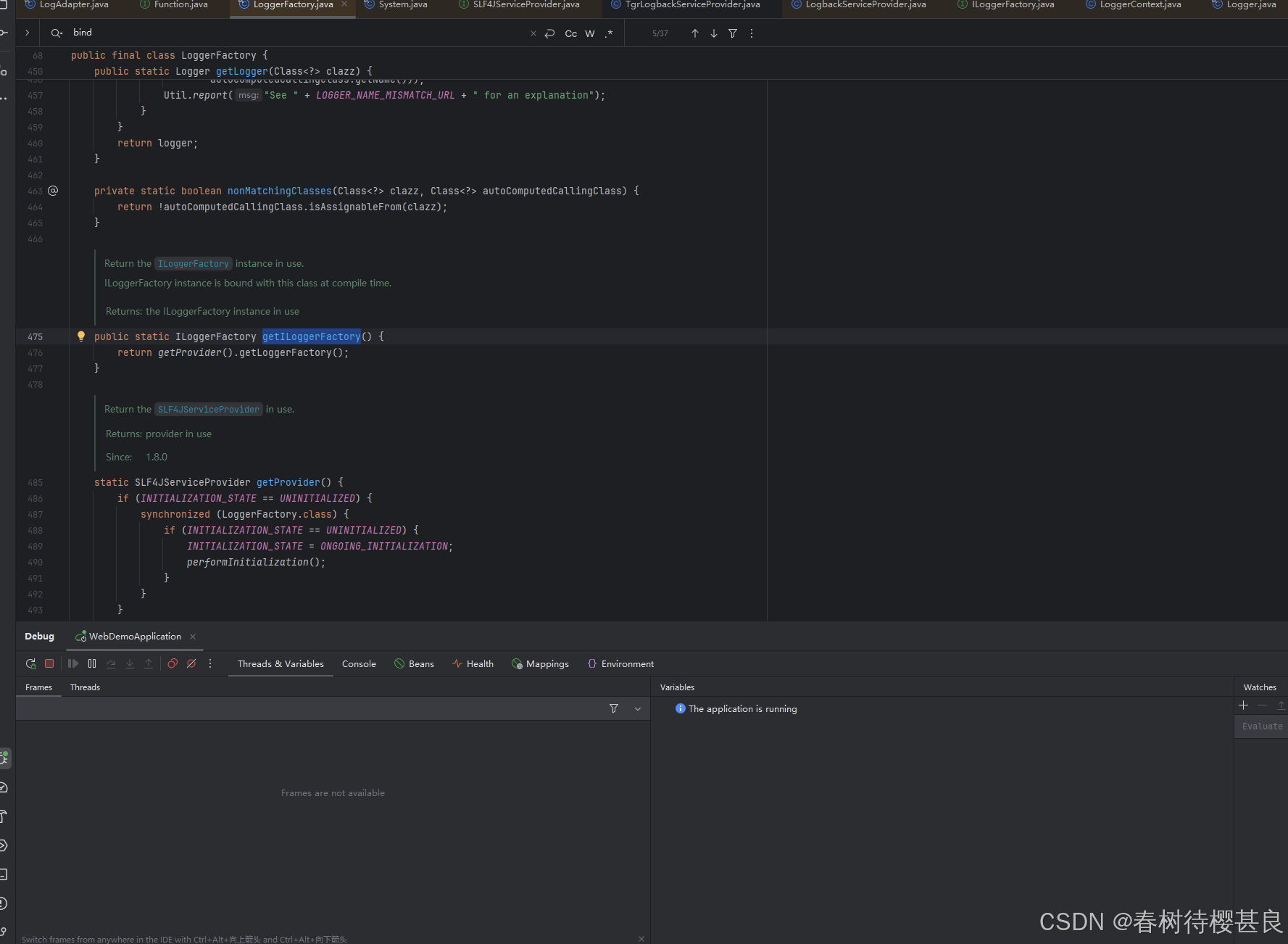Dismiss the switch frames hint with X
This screenshot has width=1288, height=944.
(x=641, y=939)
